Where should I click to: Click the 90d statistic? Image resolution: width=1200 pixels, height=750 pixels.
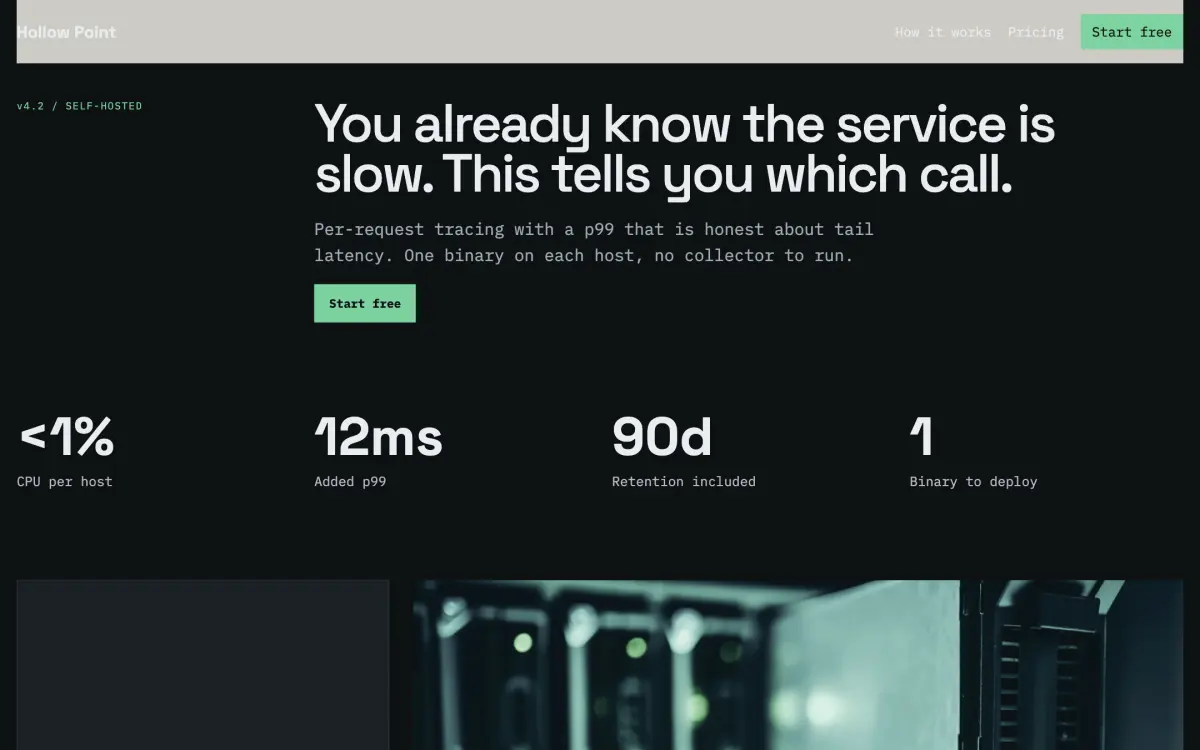[662, 437]
